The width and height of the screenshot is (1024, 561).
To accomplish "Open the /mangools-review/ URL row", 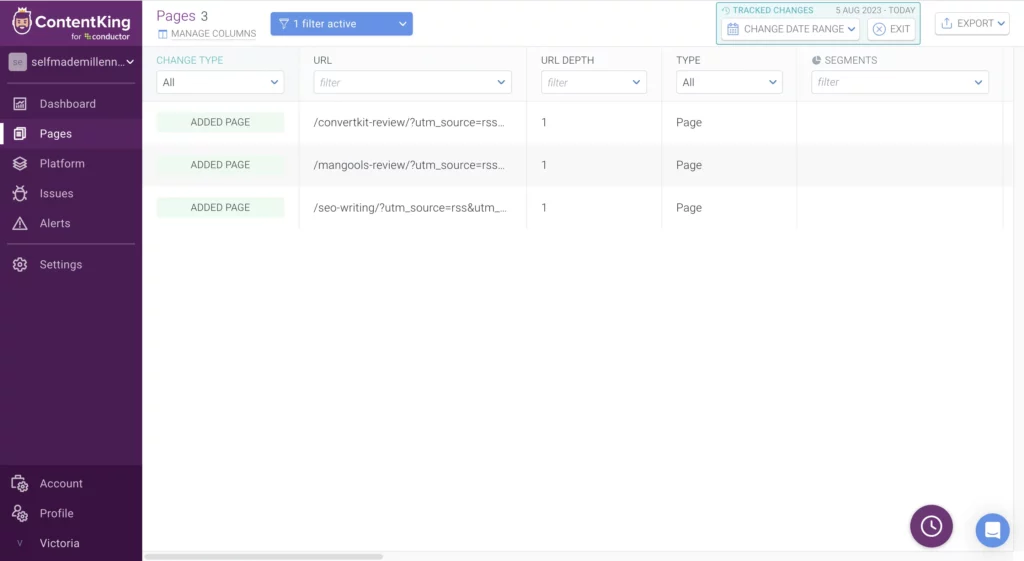I will [409, 165].
